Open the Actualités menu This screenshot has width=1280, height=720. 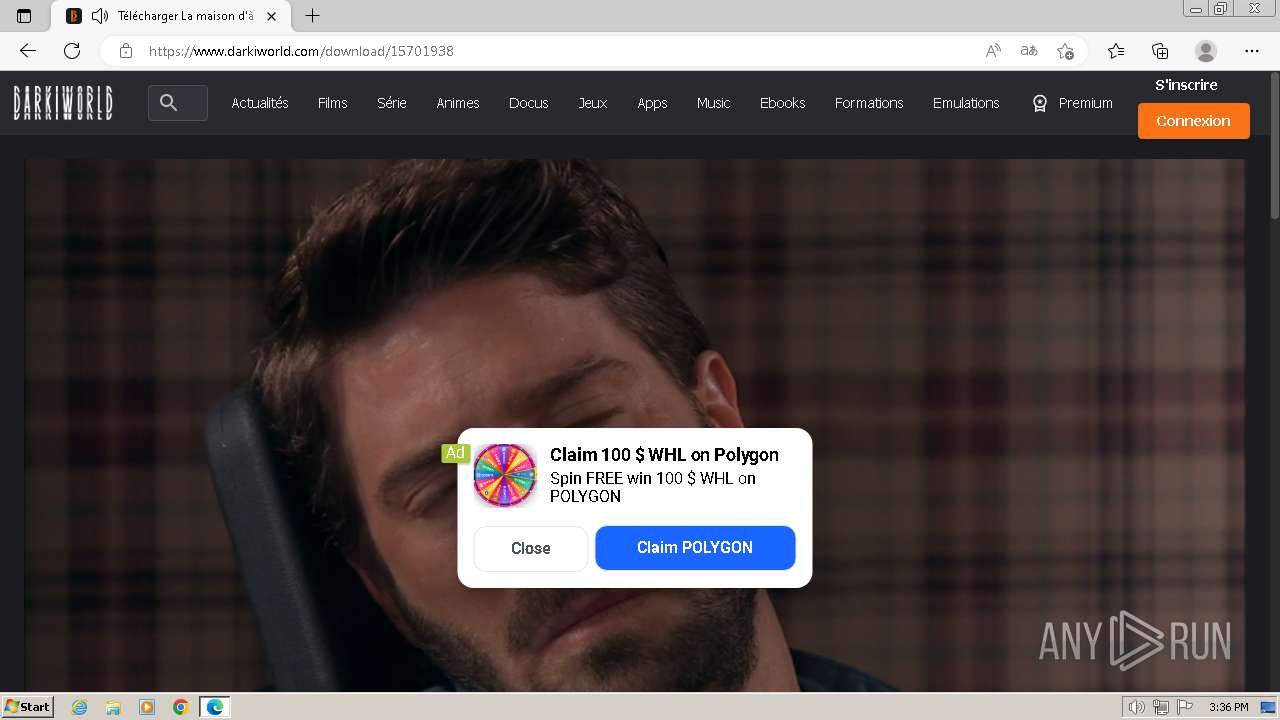click(x=260, y=103)
